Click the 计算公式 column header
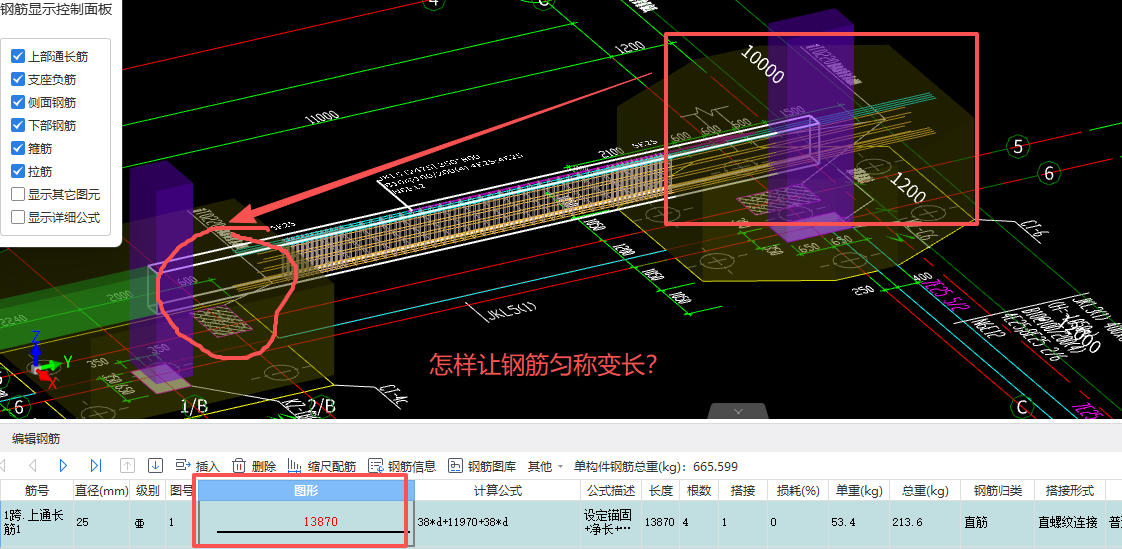 point(498,490)
